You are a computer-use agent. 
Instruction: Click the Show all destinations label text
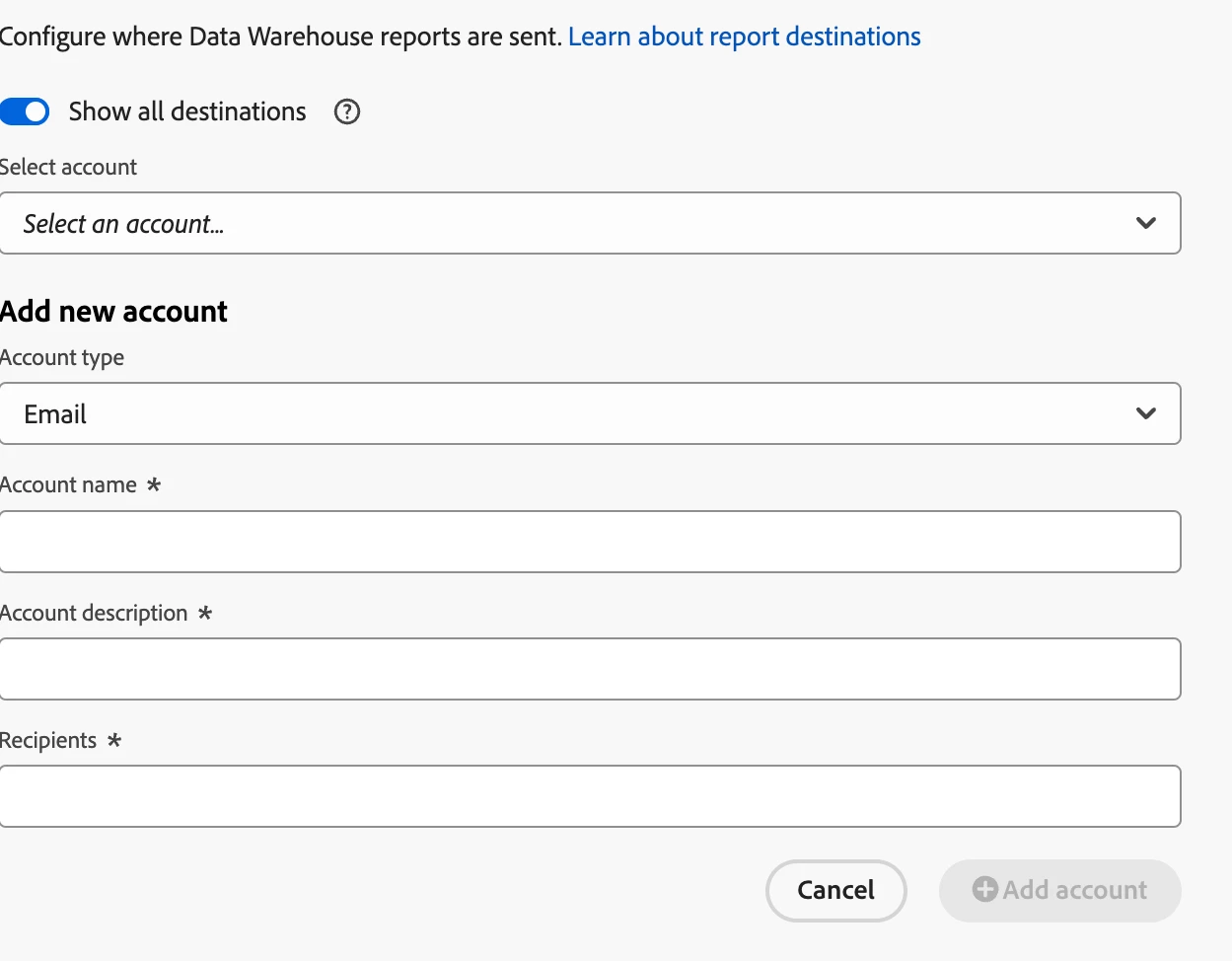coord(187,111)
